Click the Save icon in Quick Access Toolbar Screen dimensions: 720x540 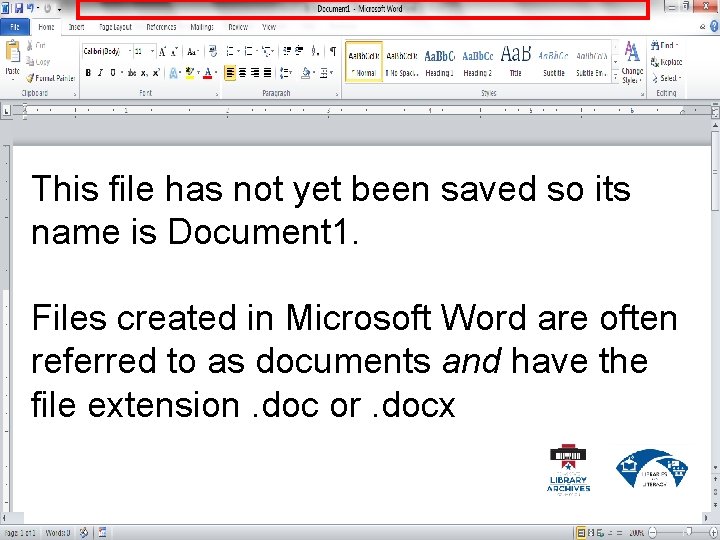[x=19, y=8]
